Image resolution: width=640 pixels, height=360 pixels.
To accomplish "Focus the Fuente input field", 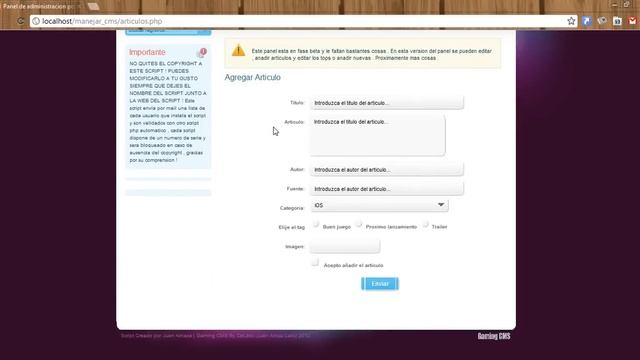I will click(387, 189).
